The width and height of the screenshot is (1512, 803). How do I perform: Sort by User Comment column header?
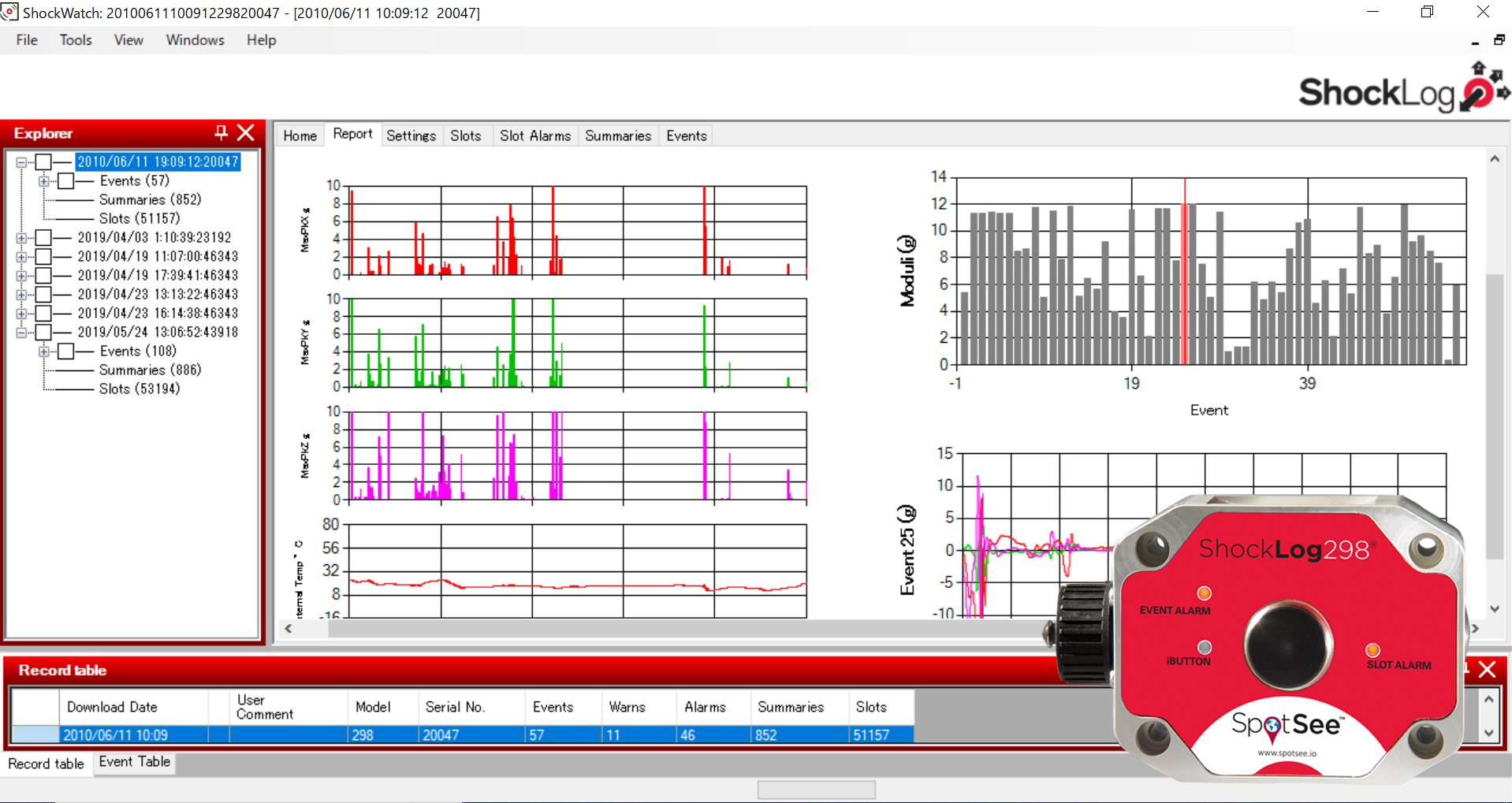click(289, 707)
